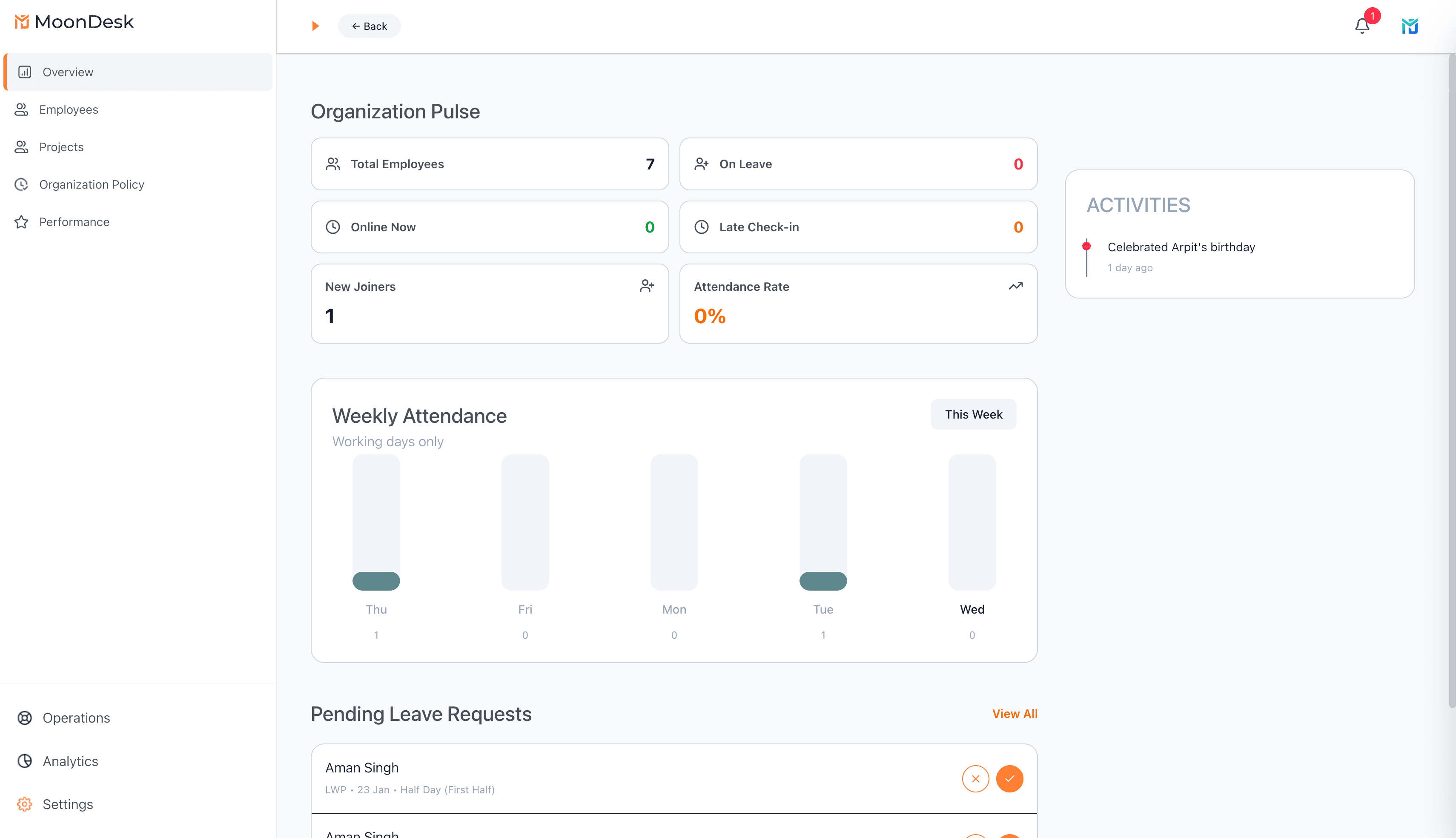
Task: Collapse sidebar with the orange arrow
Action: [x=315, y=26]
